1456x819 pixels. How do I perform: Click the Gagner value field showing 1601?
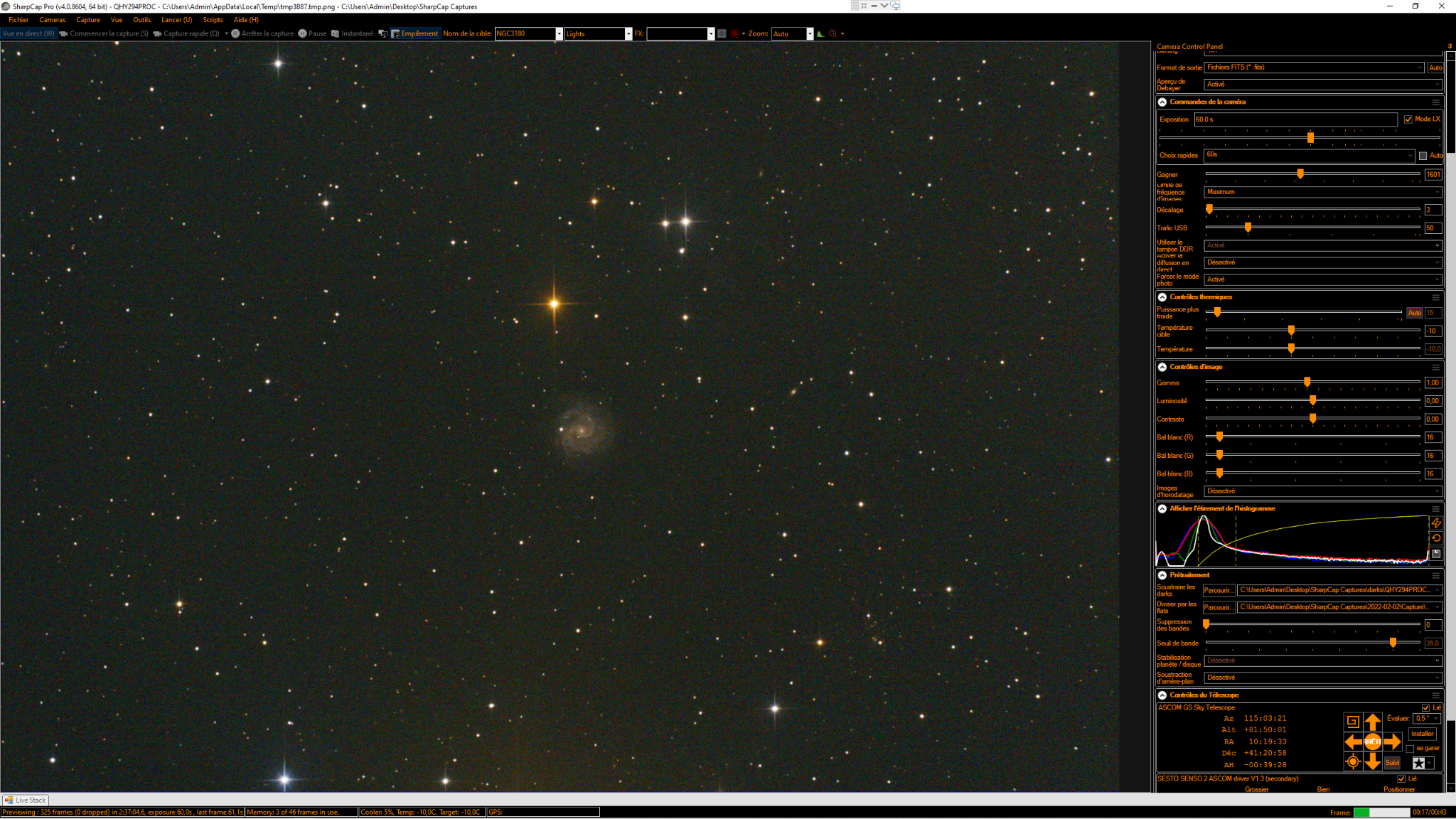[x=1433, y=175]
